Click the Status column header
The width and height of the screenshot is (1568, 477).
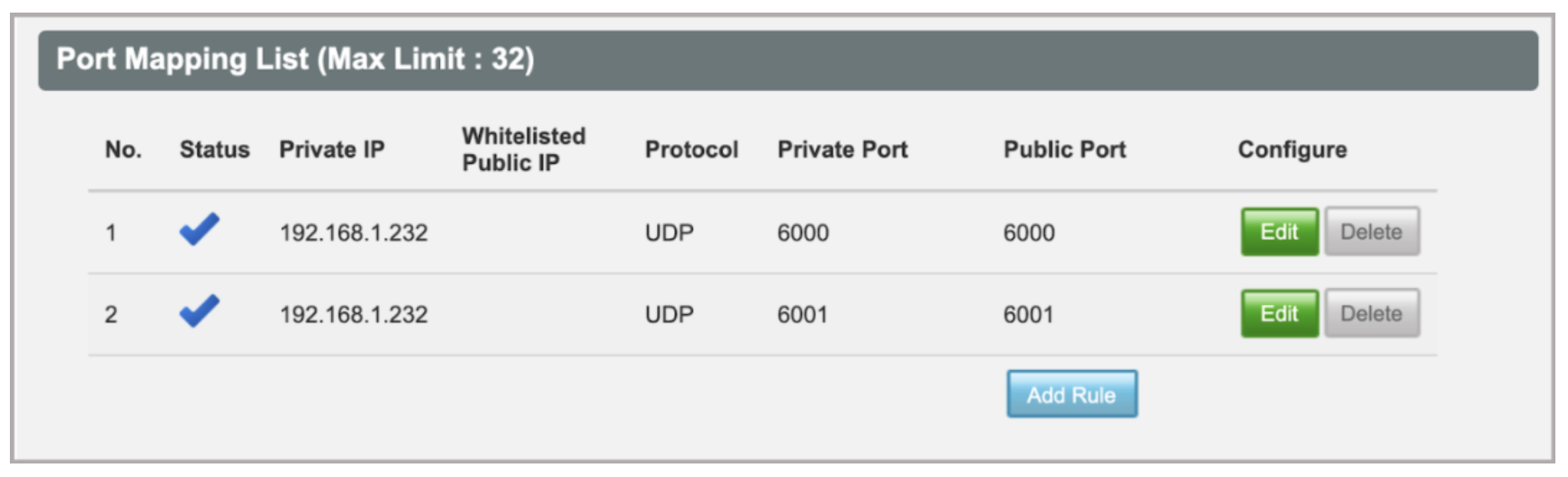tap(214, 149)
